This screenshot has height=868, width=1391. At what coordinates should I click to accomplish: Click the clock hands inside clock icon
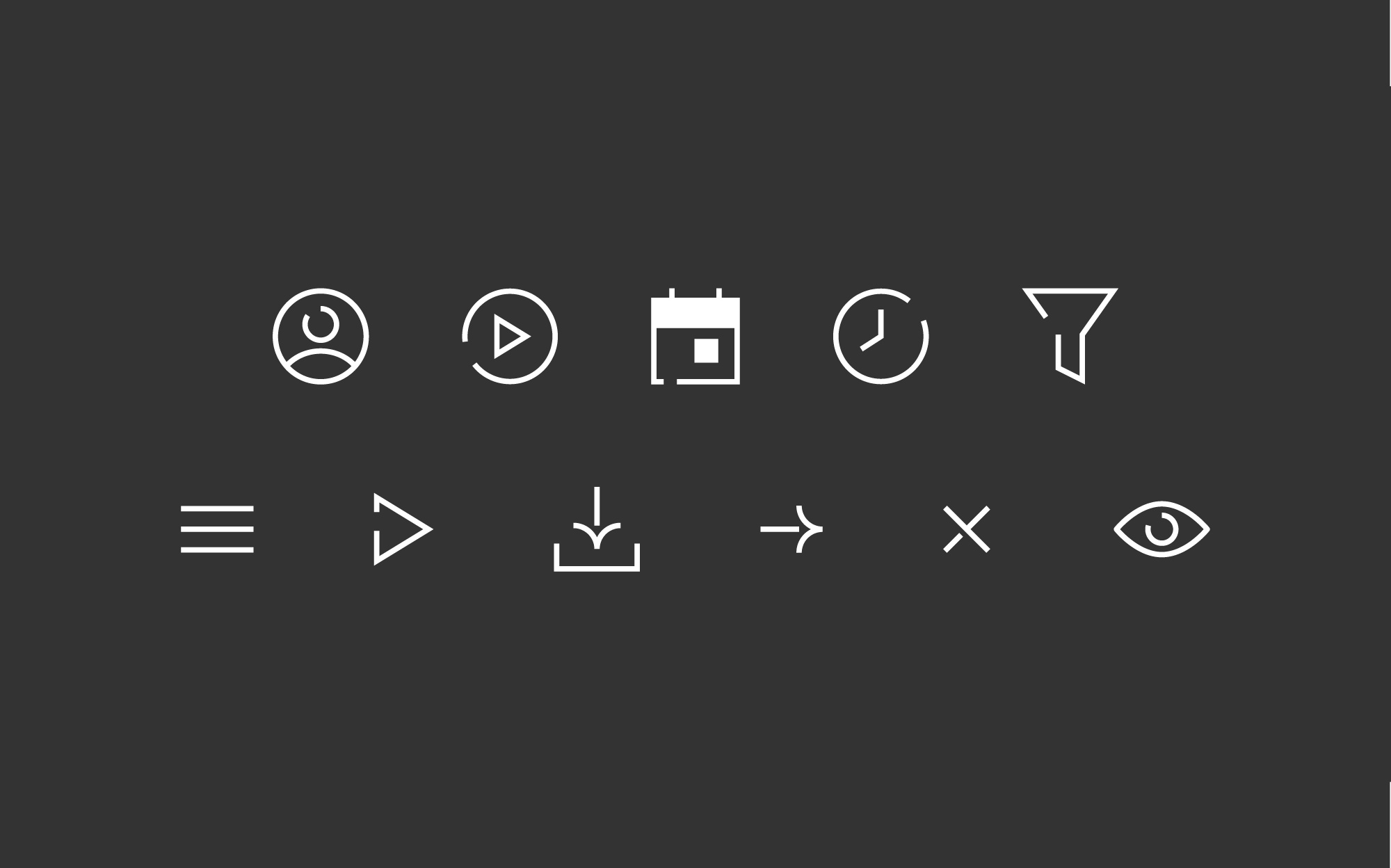coord(874,330)
